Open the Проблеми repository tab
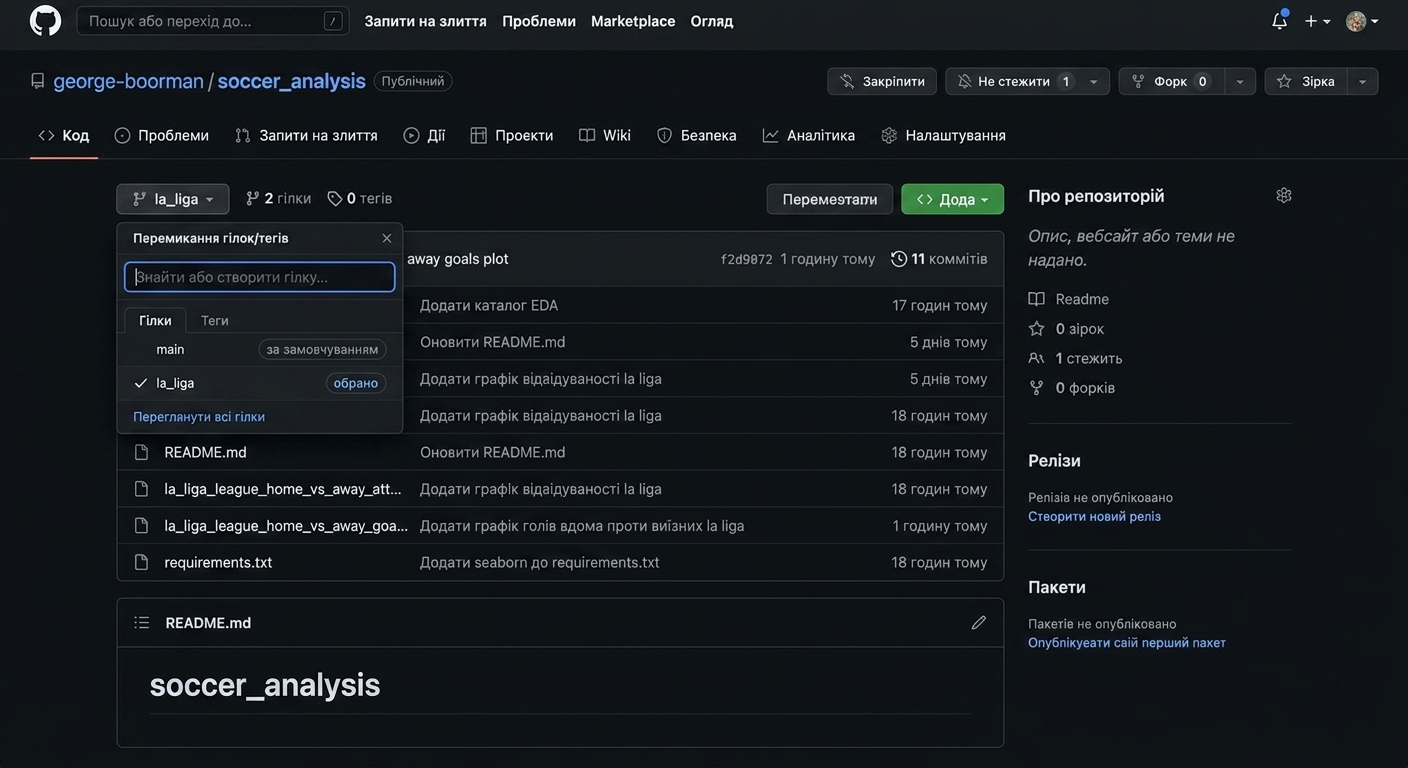Screen dimensions: 1408x768 (x=162, y=135)
